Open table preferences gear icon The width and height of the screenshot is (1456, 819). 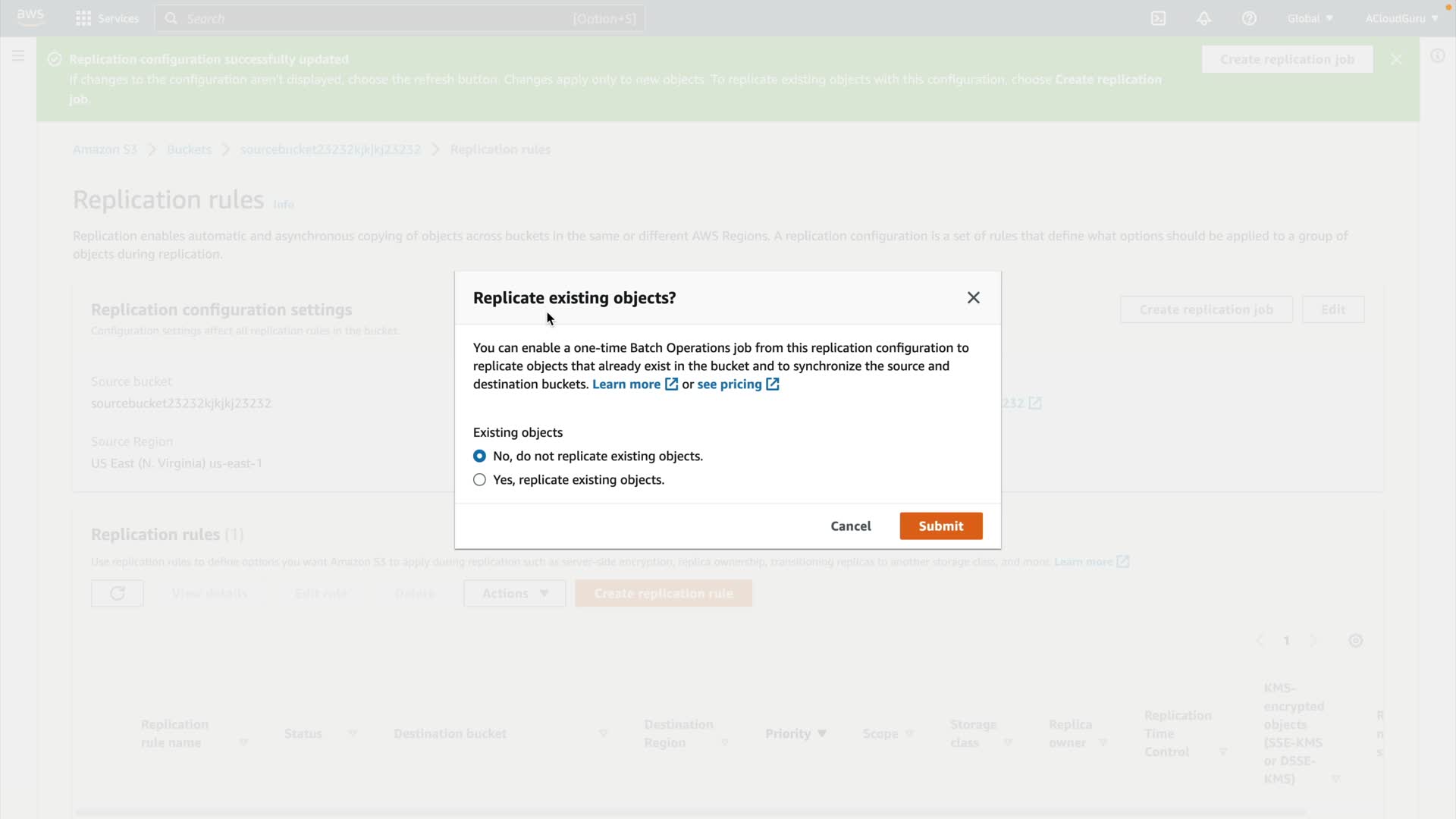(1355, 641)
